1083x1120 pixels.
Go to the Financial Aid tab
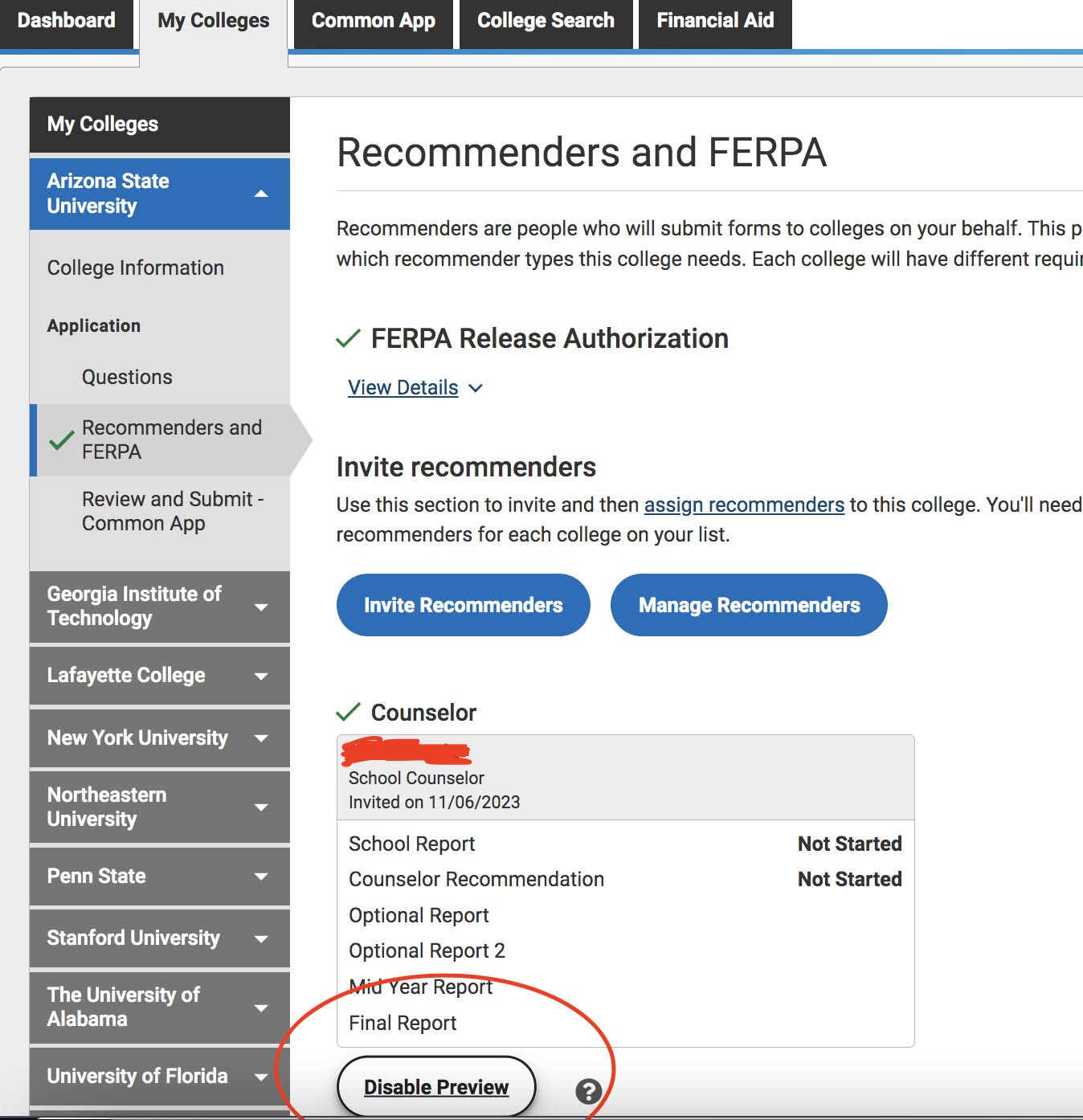point(715,22)
